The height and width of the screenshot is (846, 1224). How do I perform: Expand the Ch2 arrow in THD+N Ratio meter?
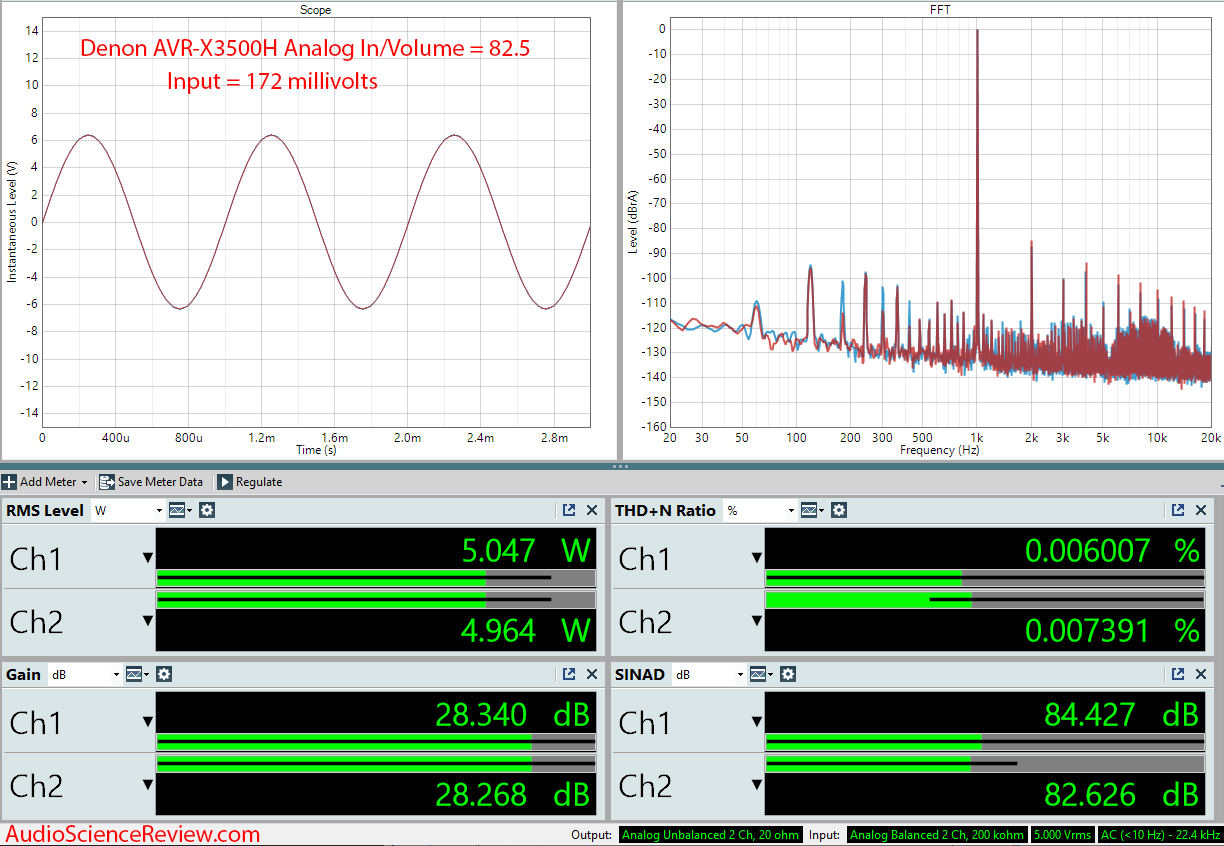tap(757, 621)
